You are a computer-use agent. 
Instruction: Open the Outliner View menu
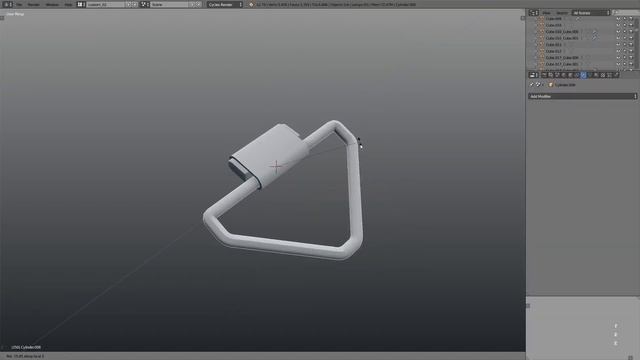(547, 13)
